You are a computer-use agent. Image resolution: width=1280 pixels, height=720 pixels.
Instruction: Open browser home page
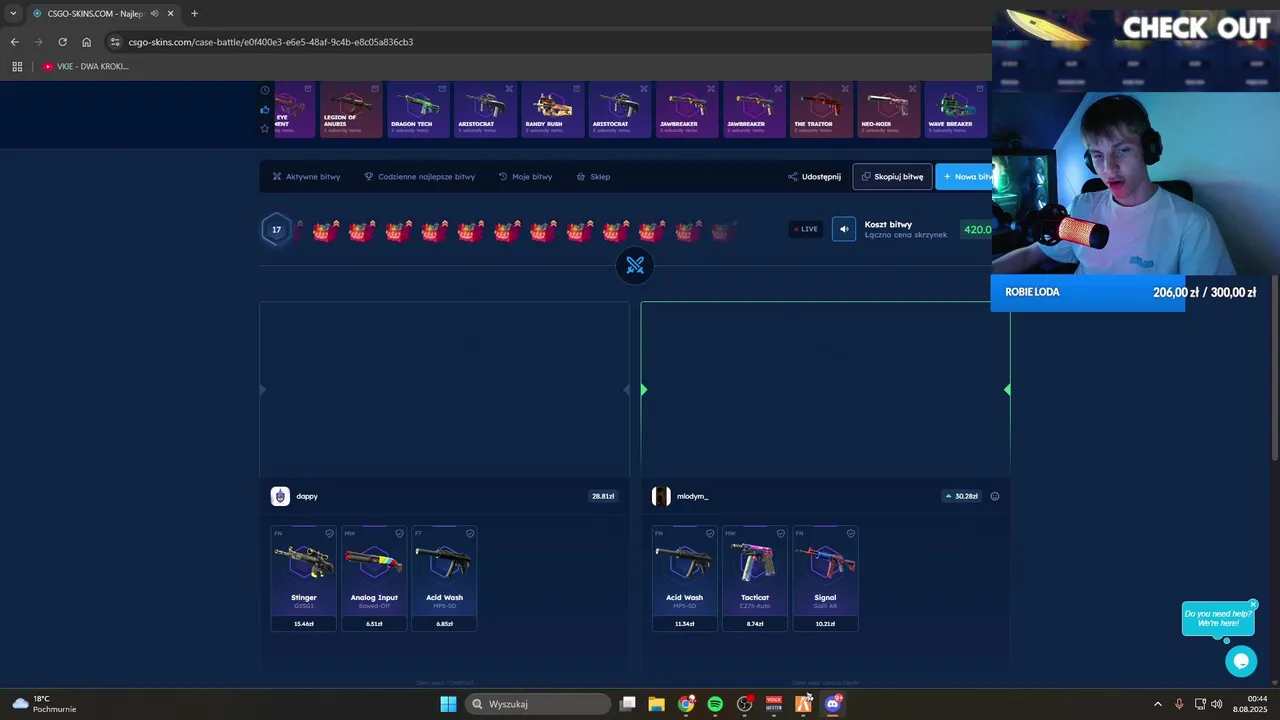coord(86,42)
